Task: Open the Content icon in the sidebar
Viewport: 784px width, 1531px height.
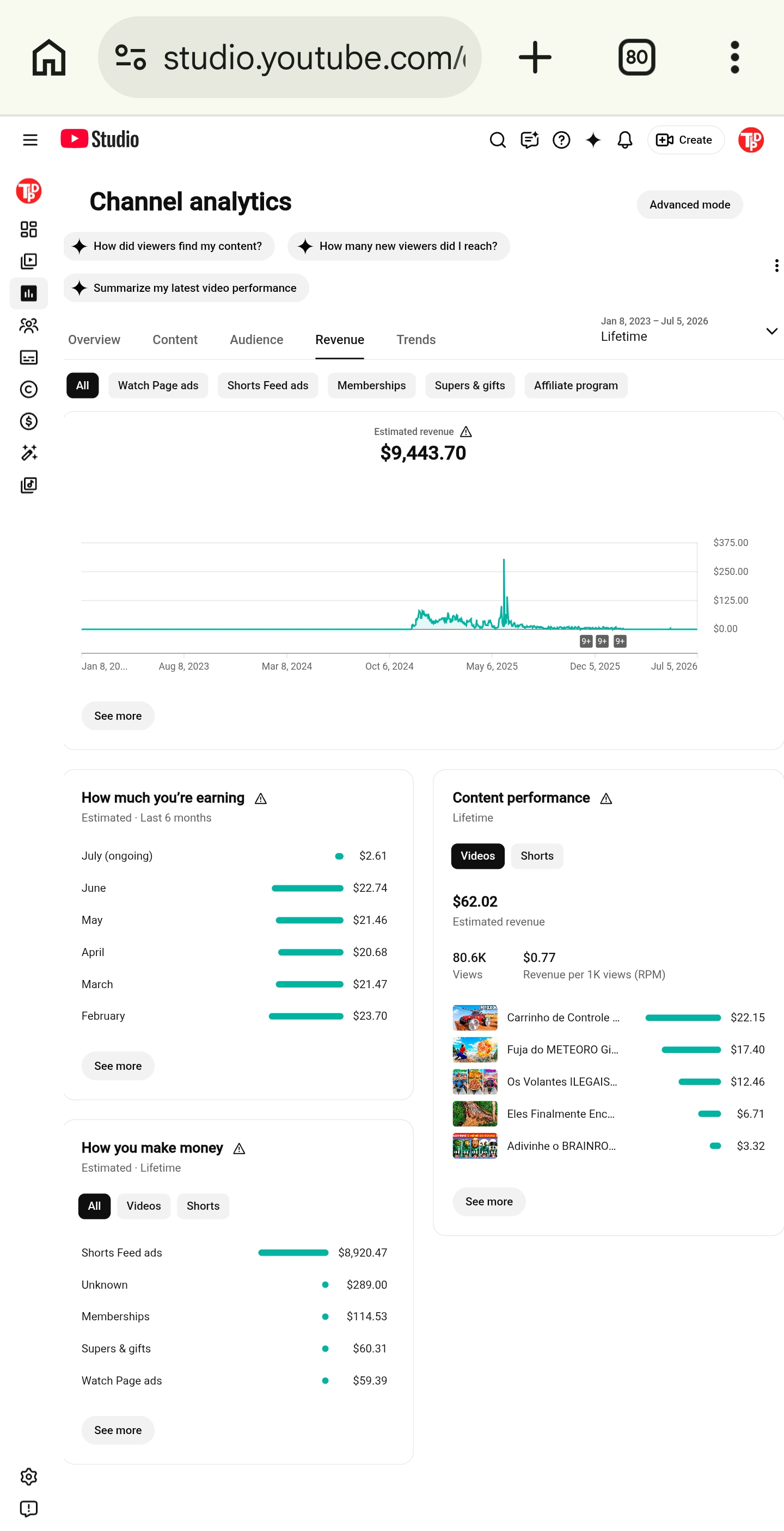Action: coord(28,261)
